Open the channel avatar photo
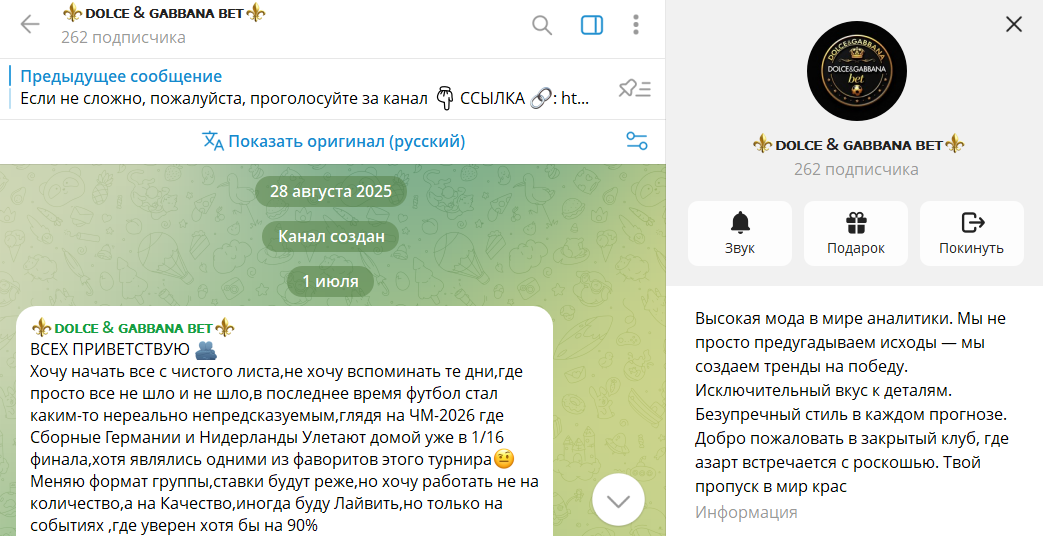This screenshot has width=1043, height=536. [856, 71]
